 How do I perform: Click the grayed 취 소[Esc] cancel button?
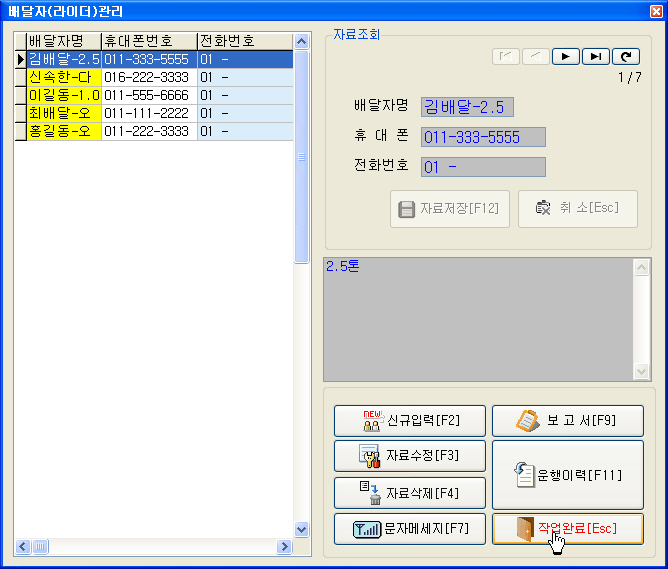(x=578, y=209)
